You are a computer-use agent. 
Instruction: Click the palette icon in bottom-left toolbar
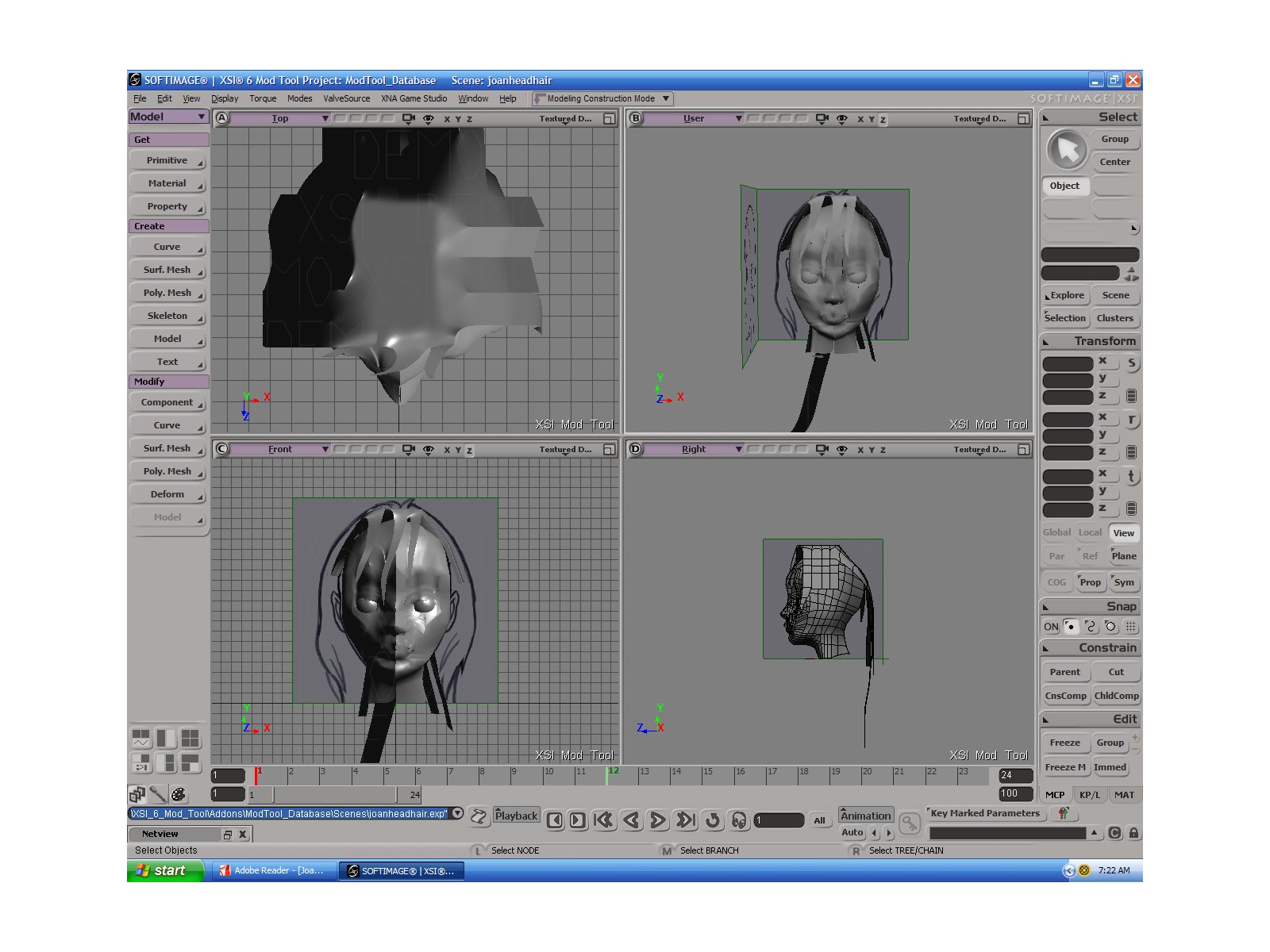[x=179, y=793]
